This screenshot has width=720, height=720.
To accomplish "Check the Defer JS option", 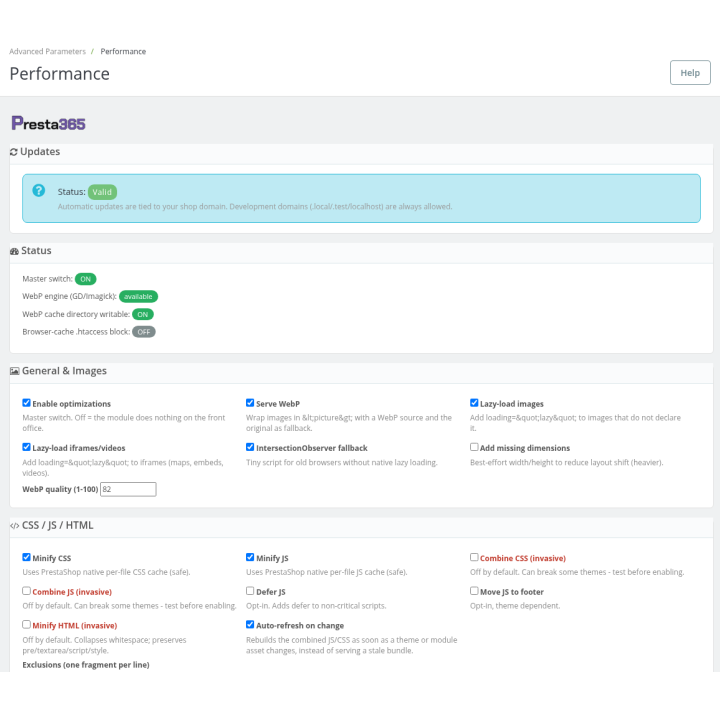I will 250,591.
